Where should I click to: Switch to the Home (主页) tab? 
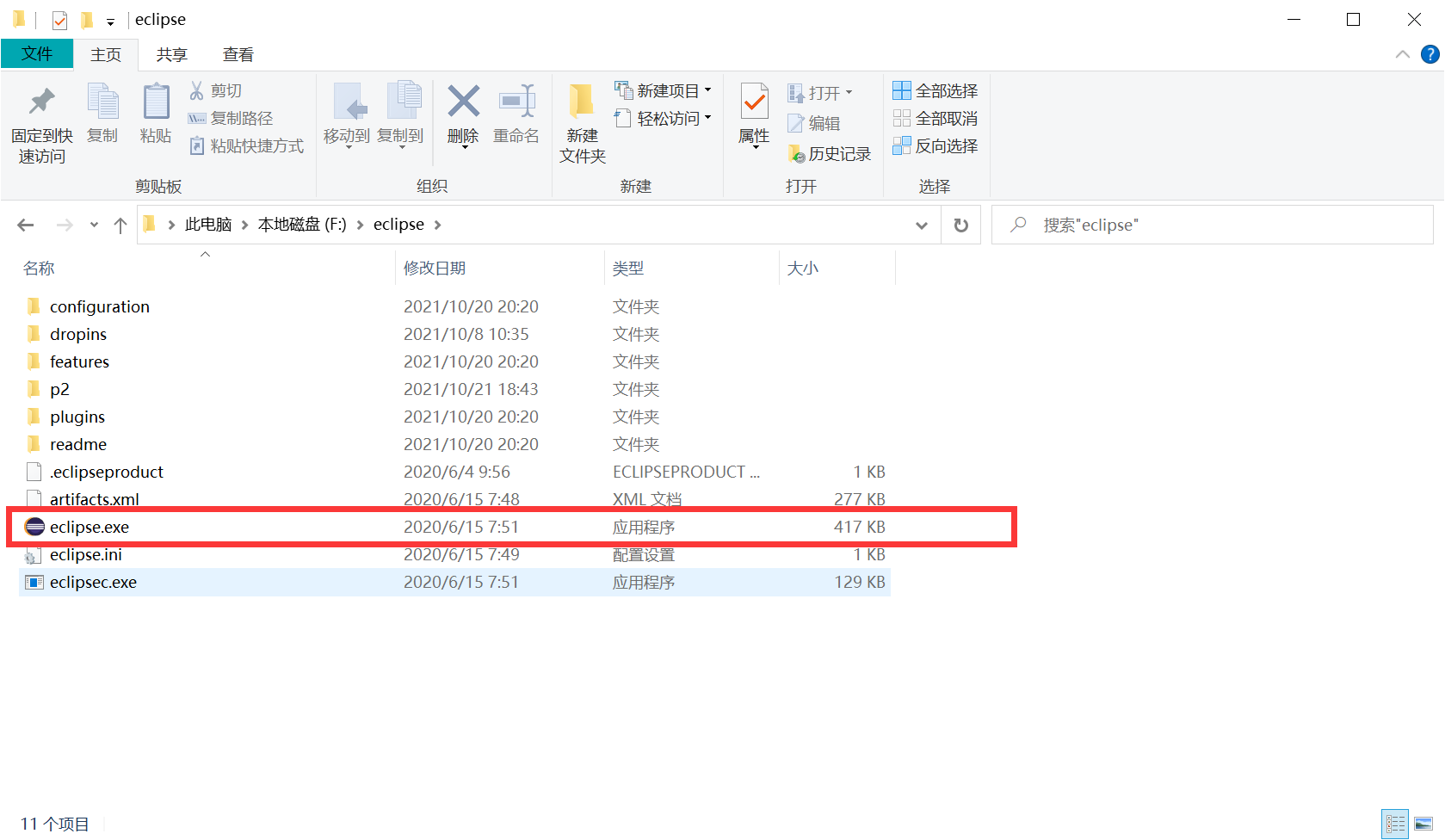[x=106, y=54]
